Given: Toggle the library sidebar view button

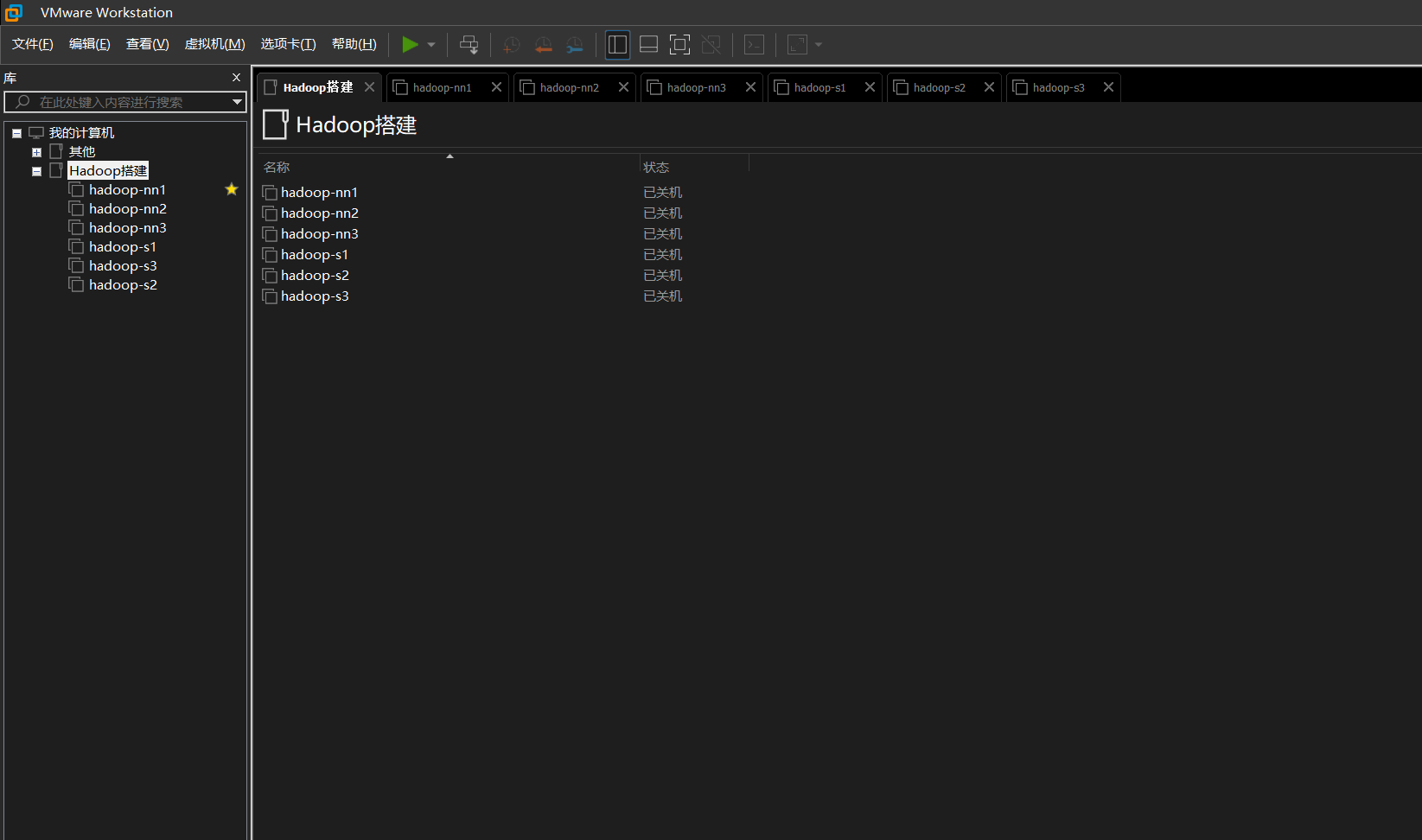Looking at the screenshot, I should [x=617, y=45].
